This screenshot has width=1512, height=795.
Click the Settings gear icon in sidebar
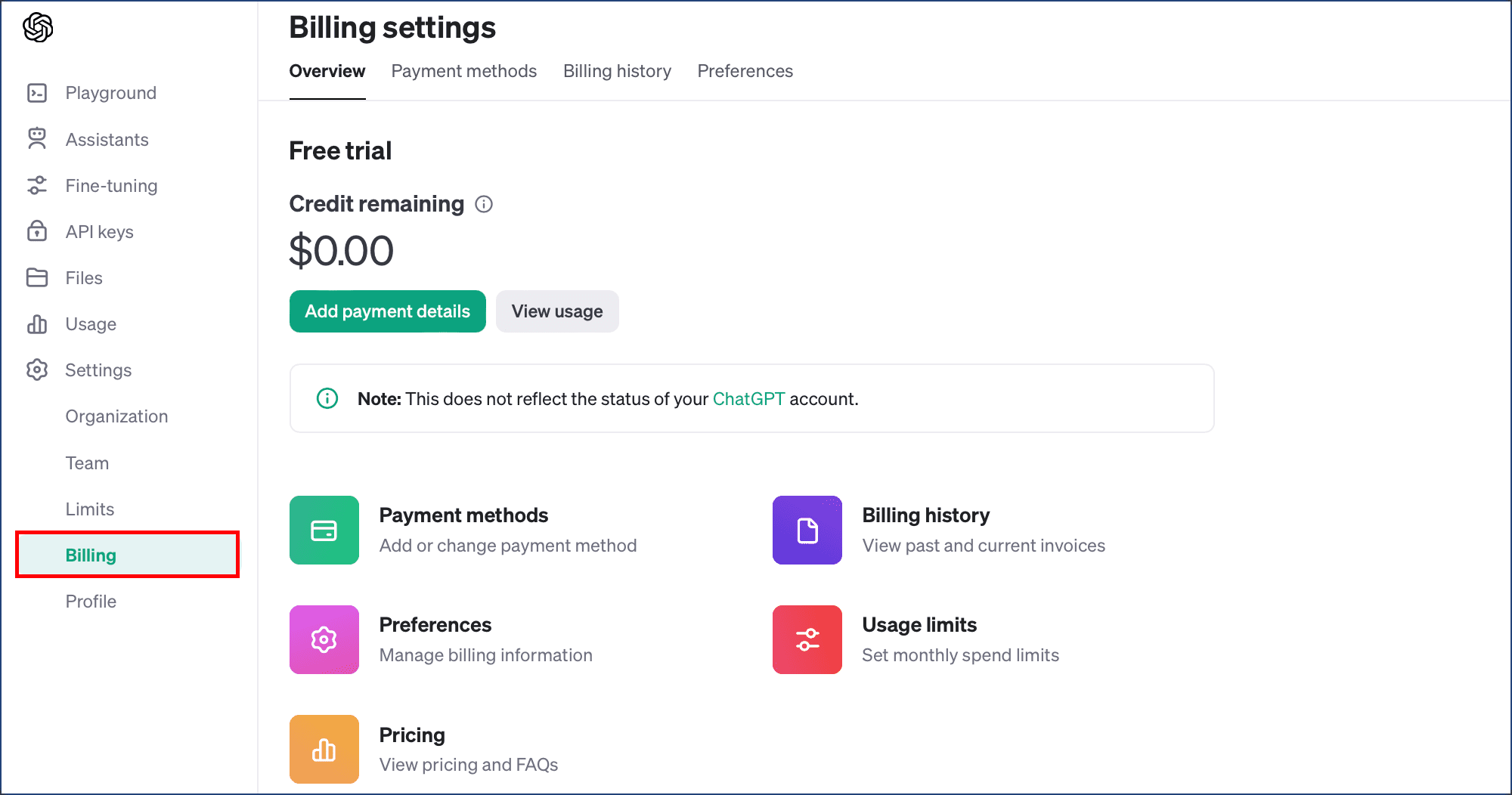coord(37,370)
